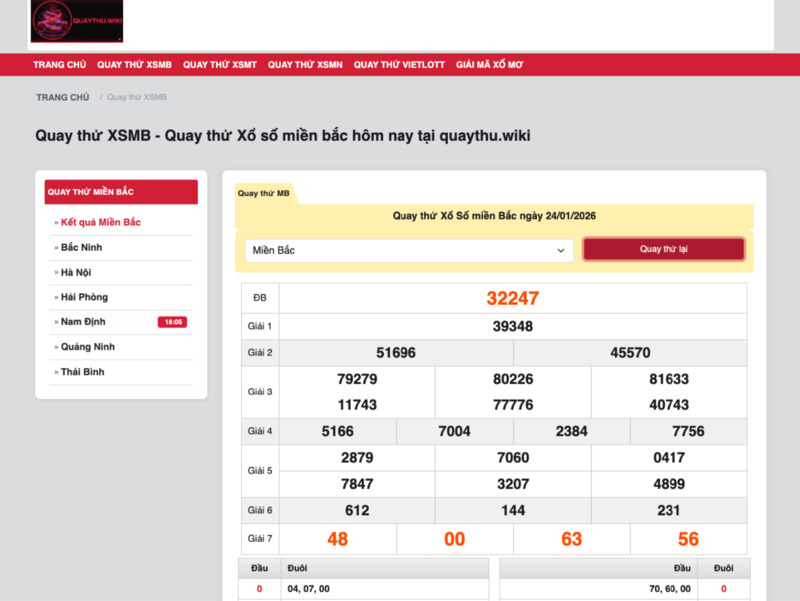Open Kết quả Miền Bắc sidebar link

[x=100, y=222]
